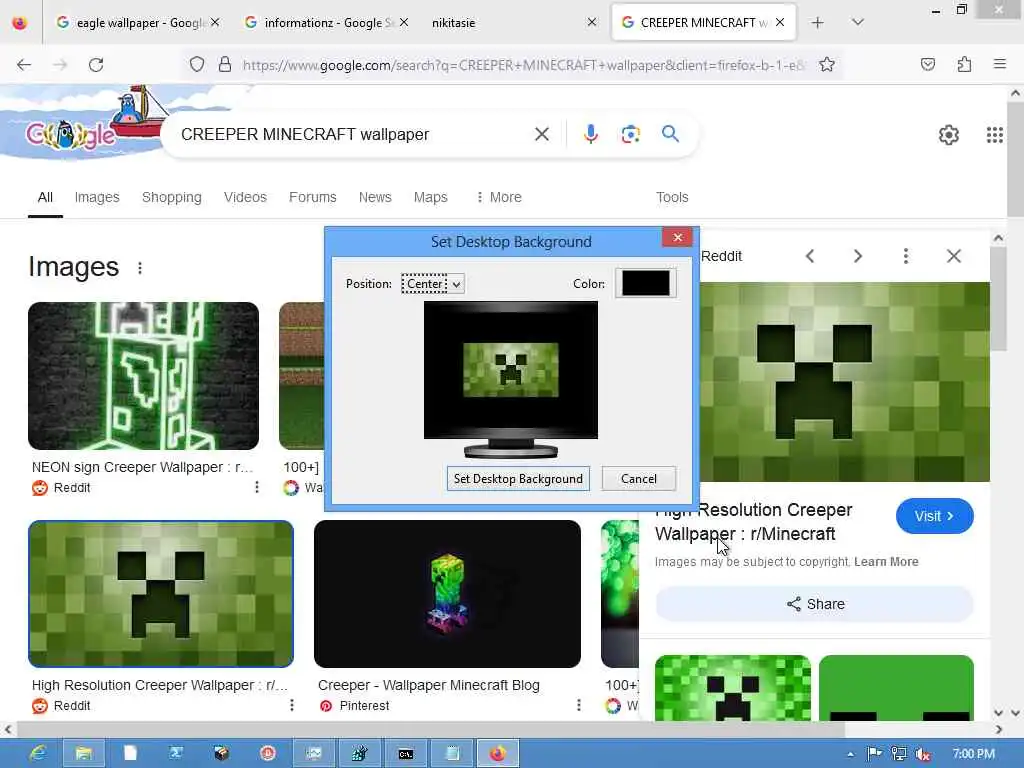Focus the Google search text field

point(353,135)
